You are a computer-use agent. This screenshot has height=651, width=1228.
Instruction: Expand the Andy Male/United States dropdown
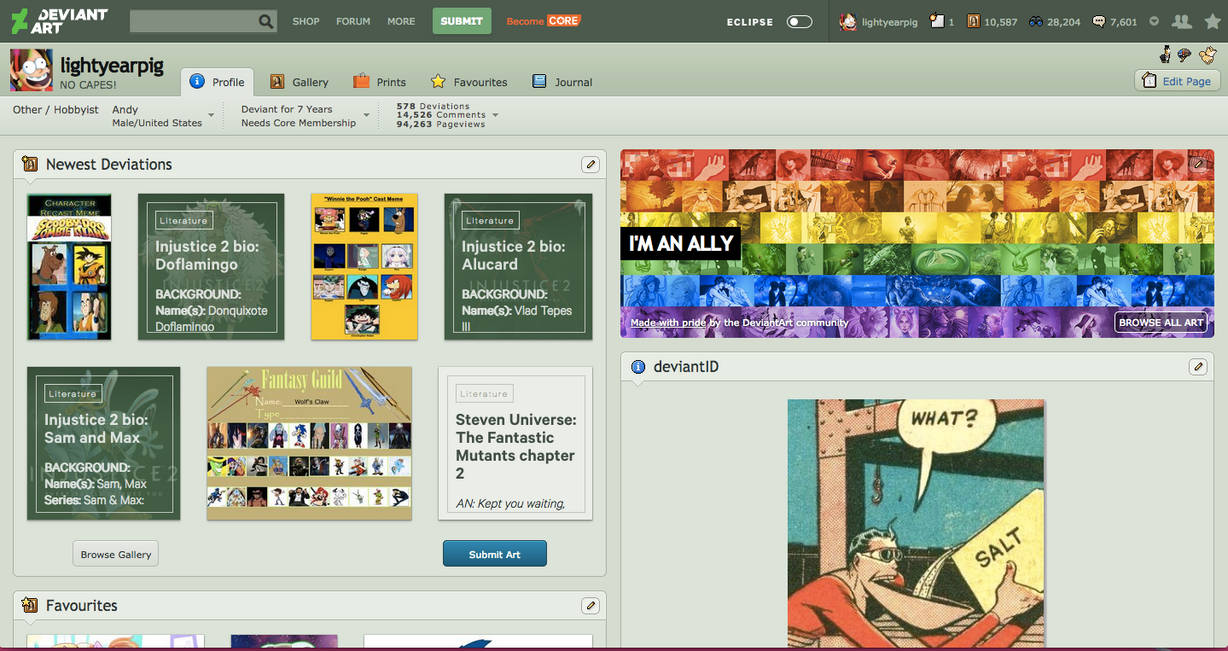pyautogui.click(x=211, y=116)
